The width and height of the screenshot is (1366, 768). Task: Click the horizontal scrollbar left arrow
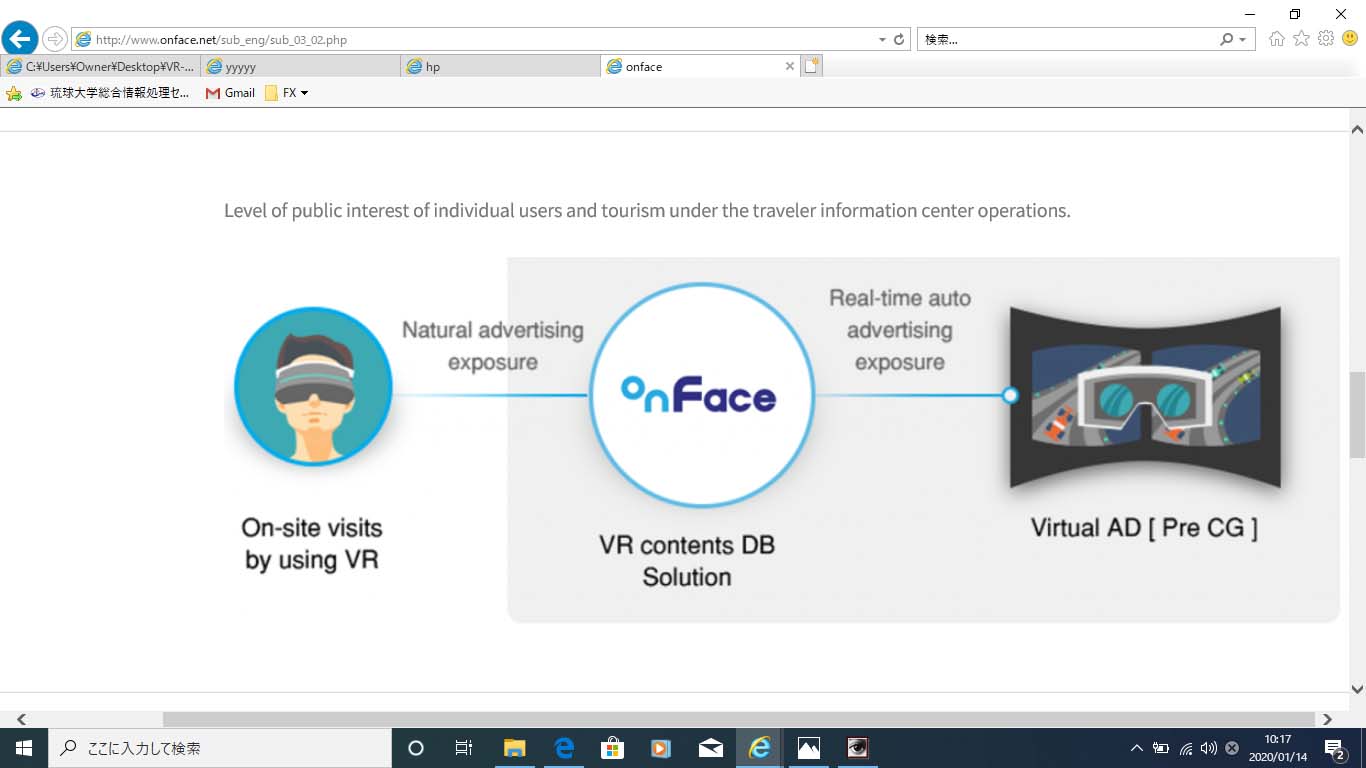[21, 719]
